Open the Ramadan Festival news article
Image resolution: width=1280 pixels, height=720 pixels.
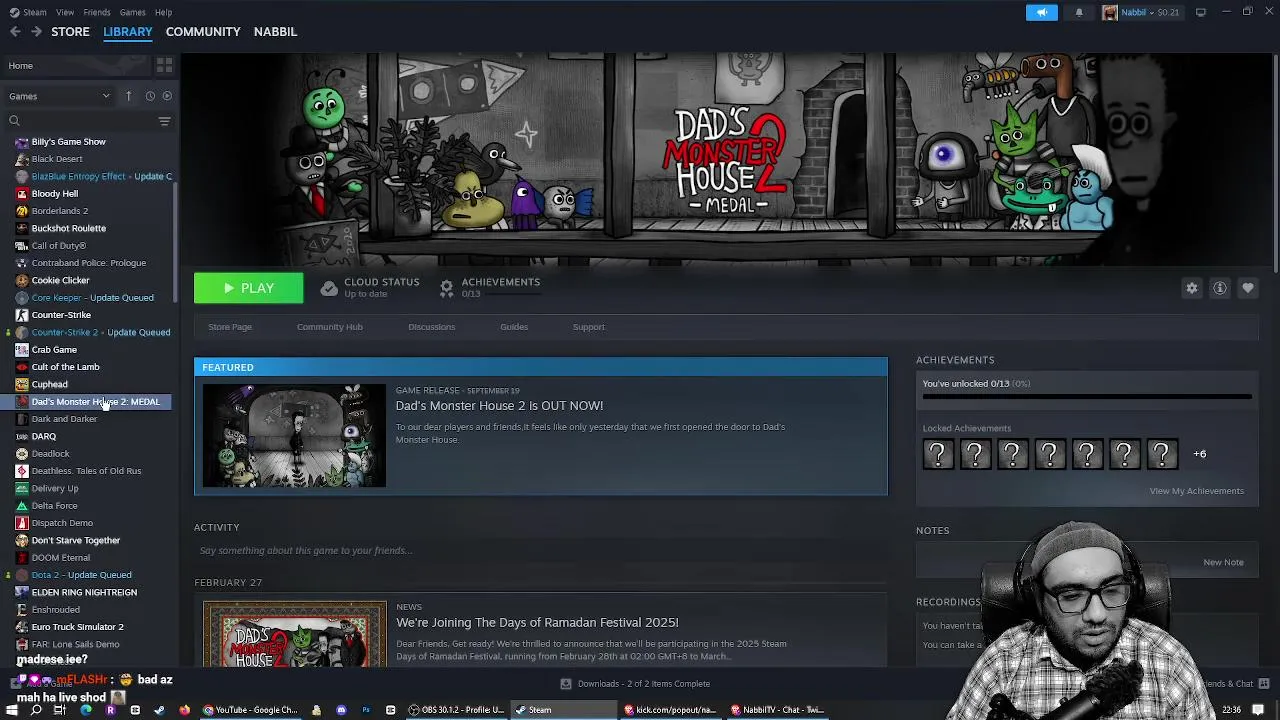(537, 622)
